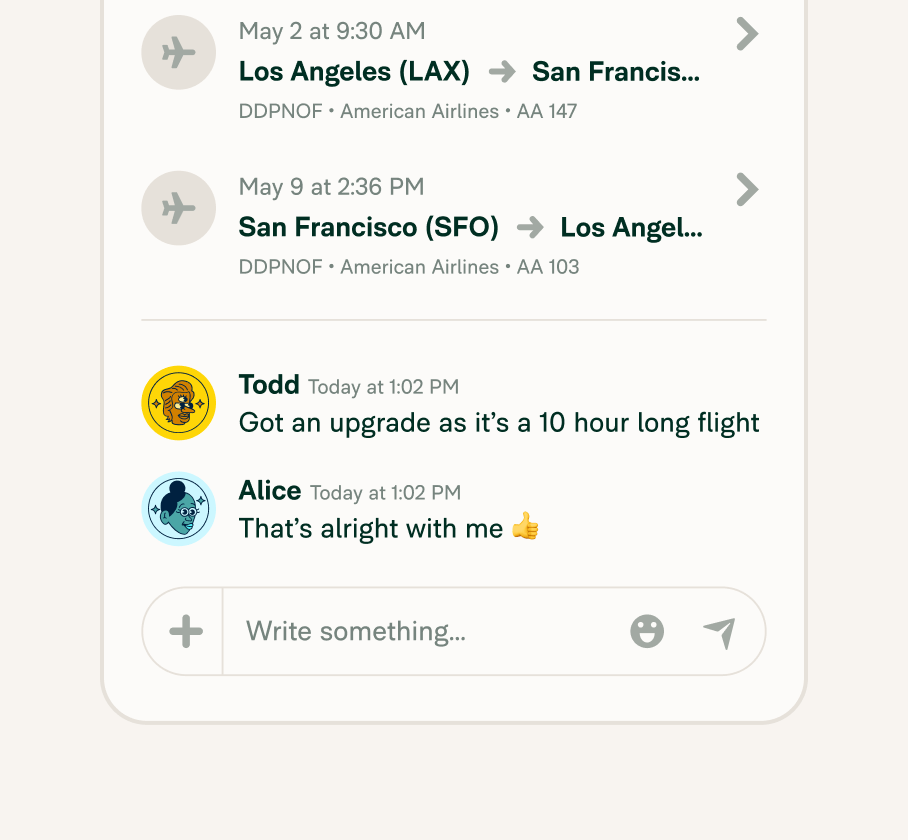908x840 pixels.
Task: Click Todd's name in the chat
Action: coord(269,384)
